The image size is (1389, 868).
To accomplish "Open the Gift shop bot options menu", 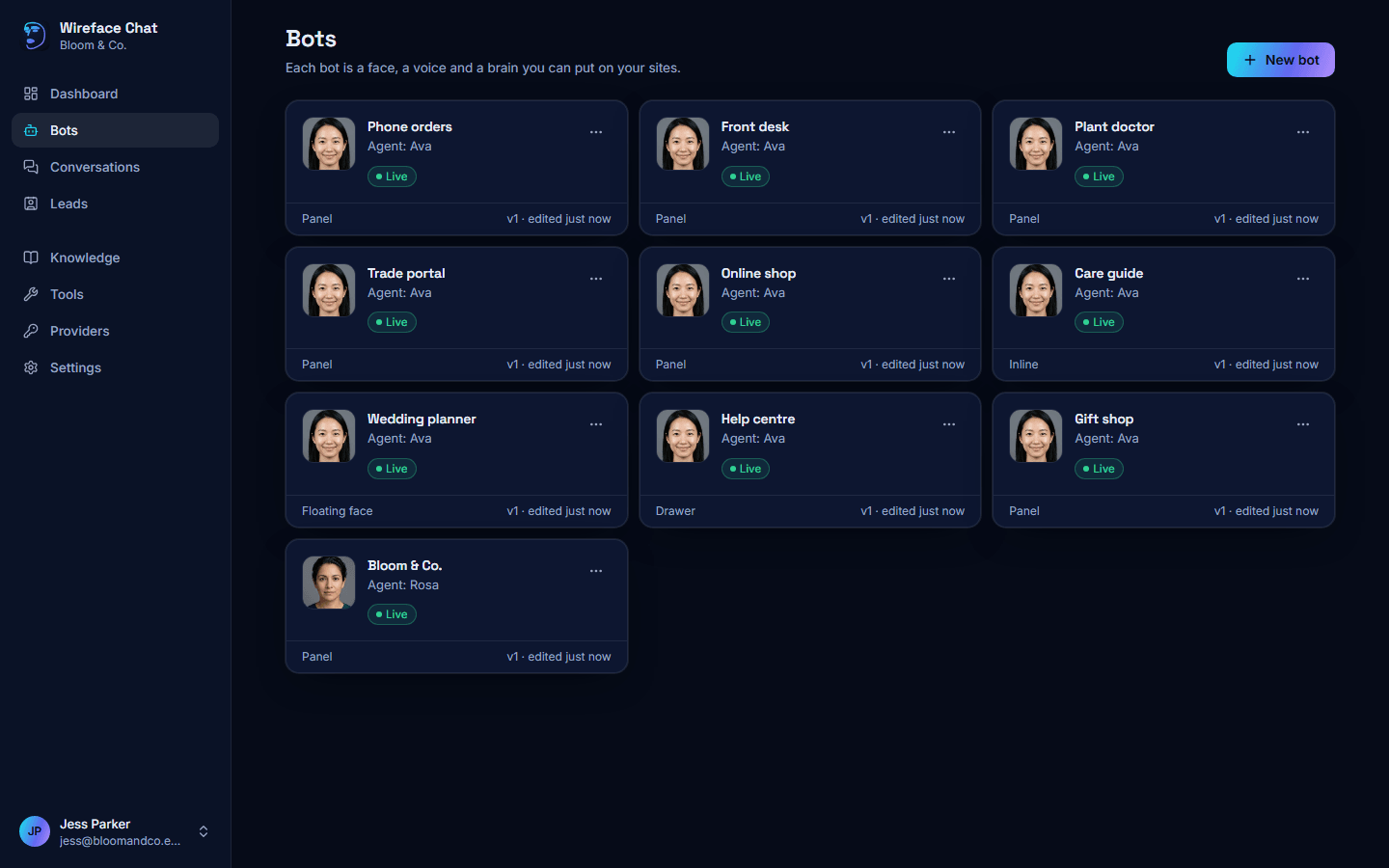I will tap(1303, 424).
